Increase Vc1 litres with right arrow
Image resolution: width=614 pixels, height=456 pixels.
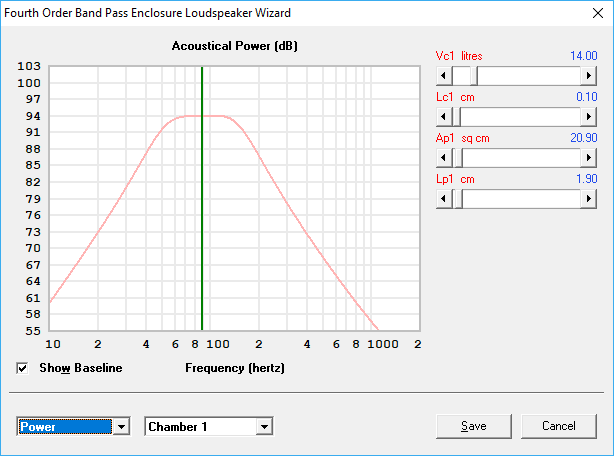tap(588, 76)
